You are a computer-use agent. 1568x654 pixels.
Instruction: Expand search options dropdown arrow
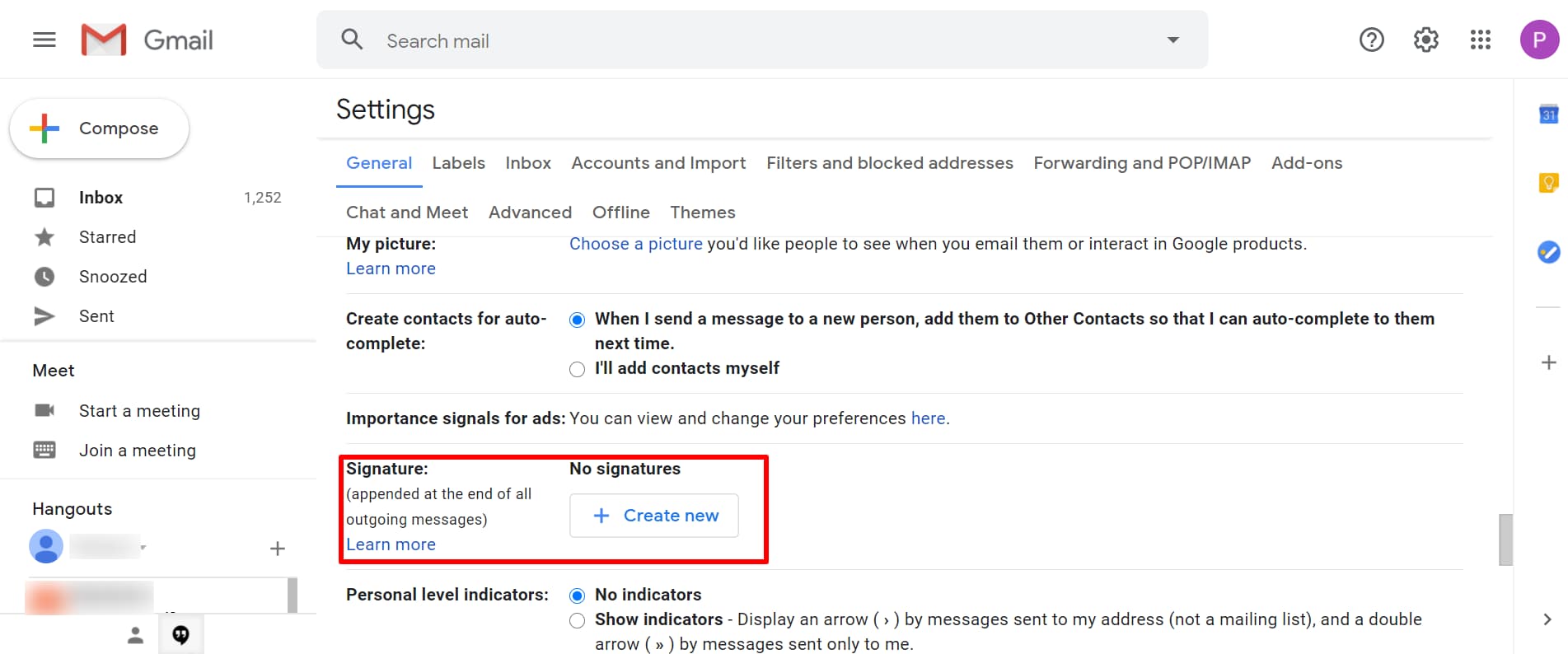coord(1172,40)
